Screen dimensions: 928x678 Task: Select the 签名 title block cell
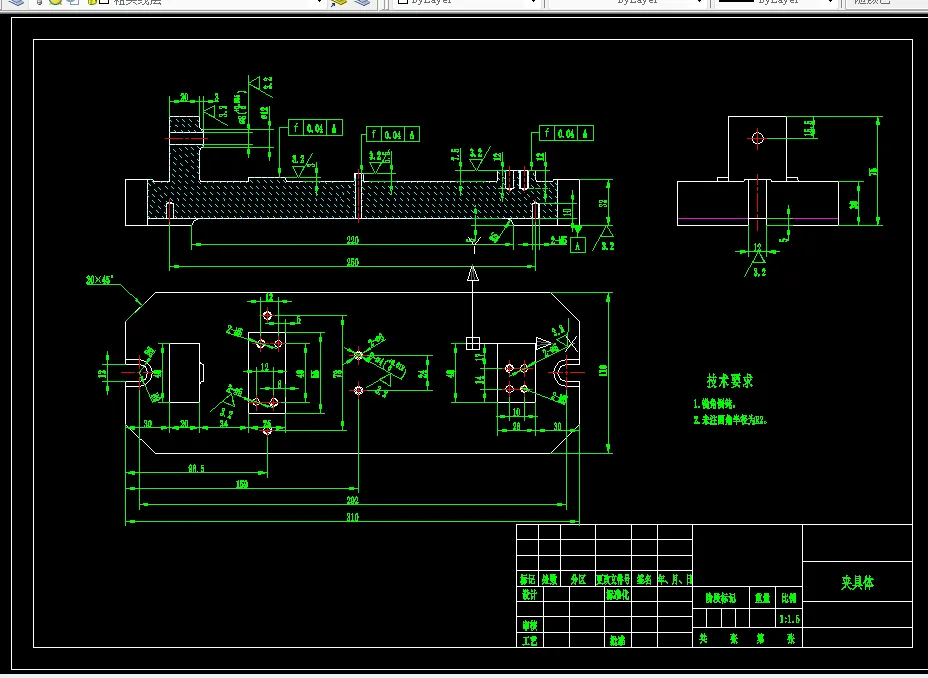[x=644, y=580]
